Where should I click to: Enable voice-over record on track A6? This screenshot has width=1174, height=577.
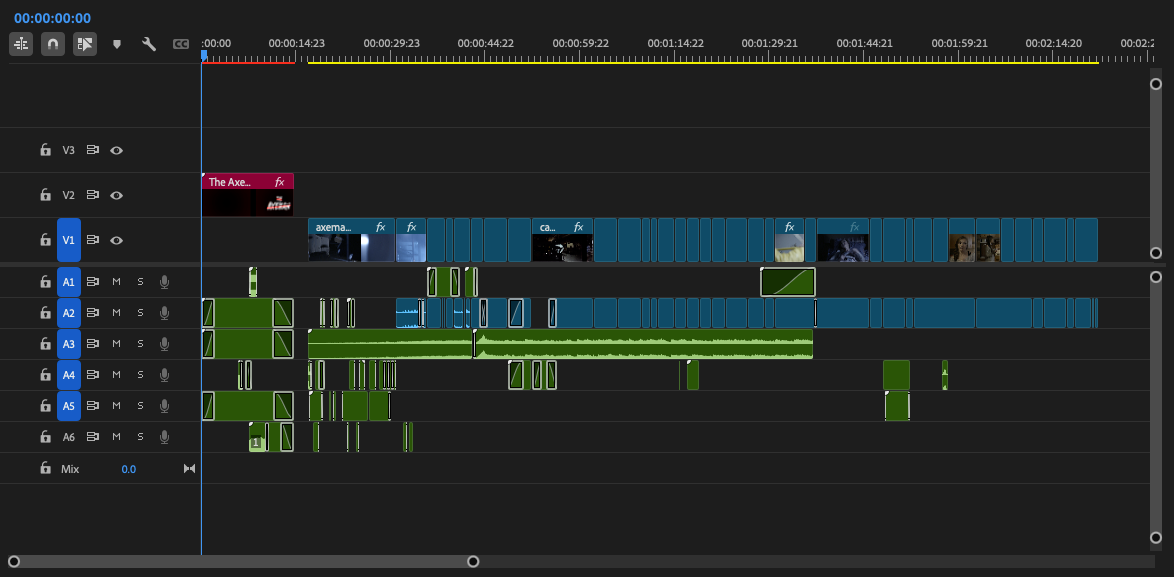164,437
